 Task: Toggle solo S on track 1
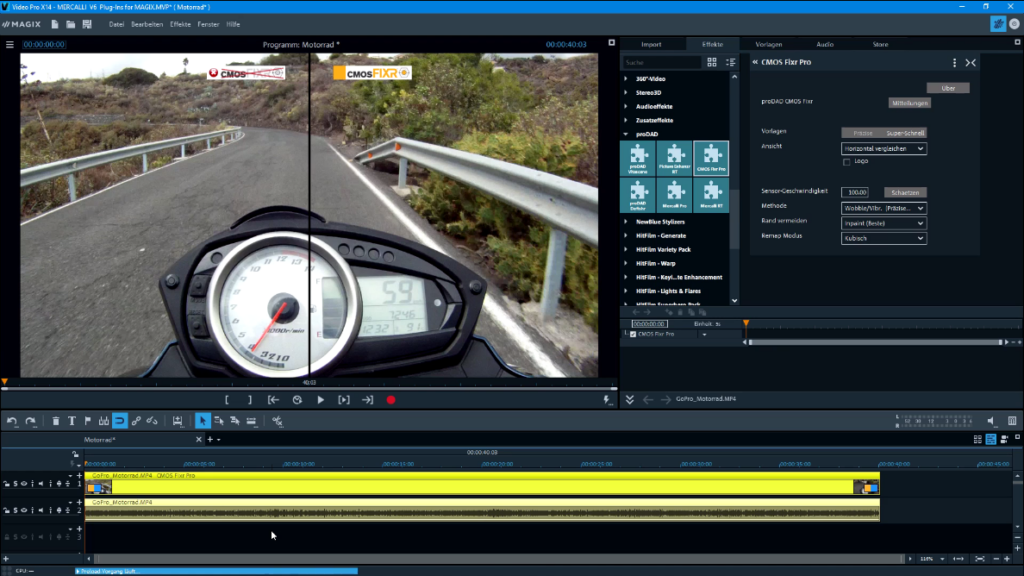(x=16, y=483)
